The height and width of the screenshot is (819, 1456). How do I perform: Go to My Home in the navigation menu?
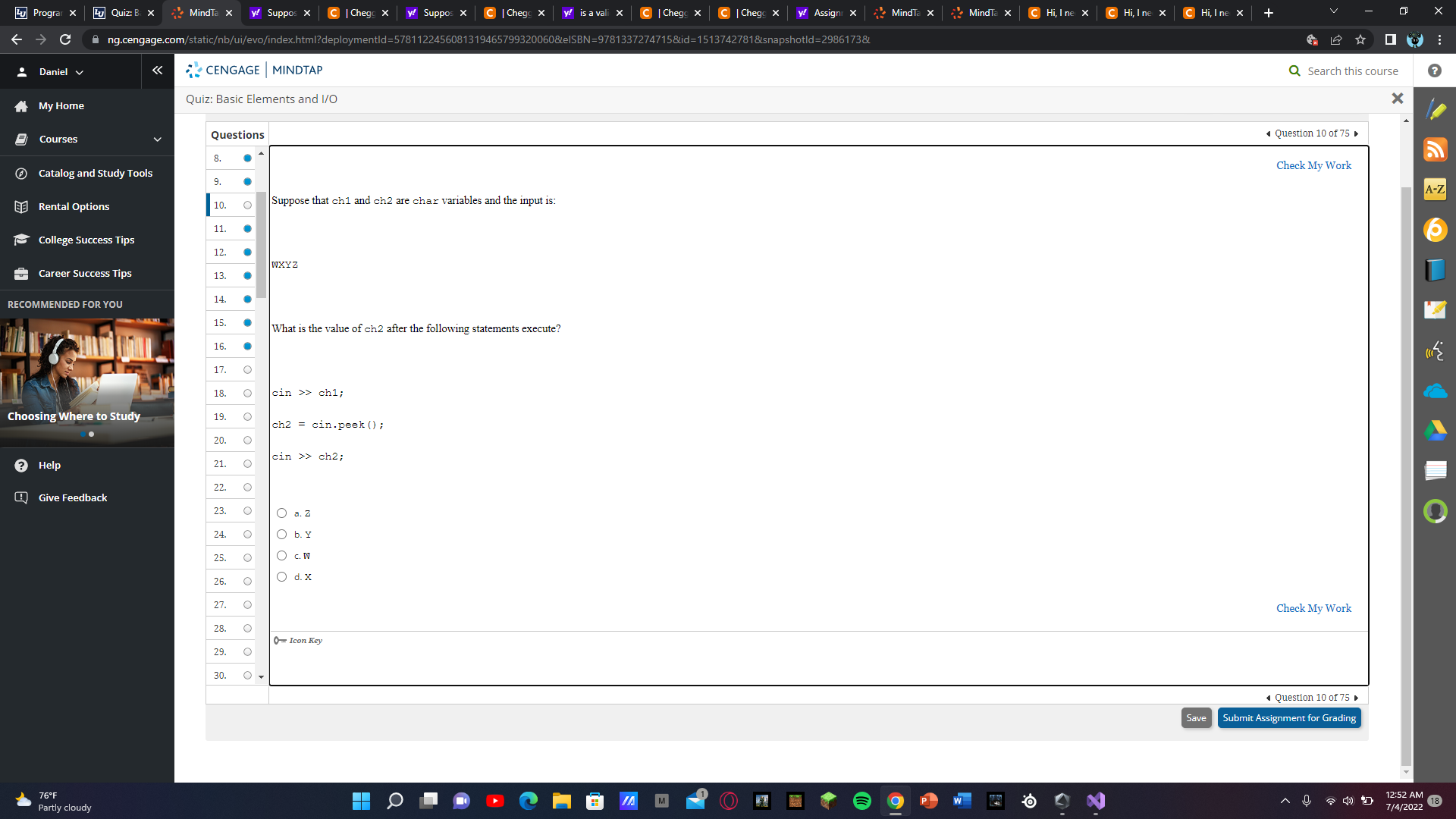[60, 105]
